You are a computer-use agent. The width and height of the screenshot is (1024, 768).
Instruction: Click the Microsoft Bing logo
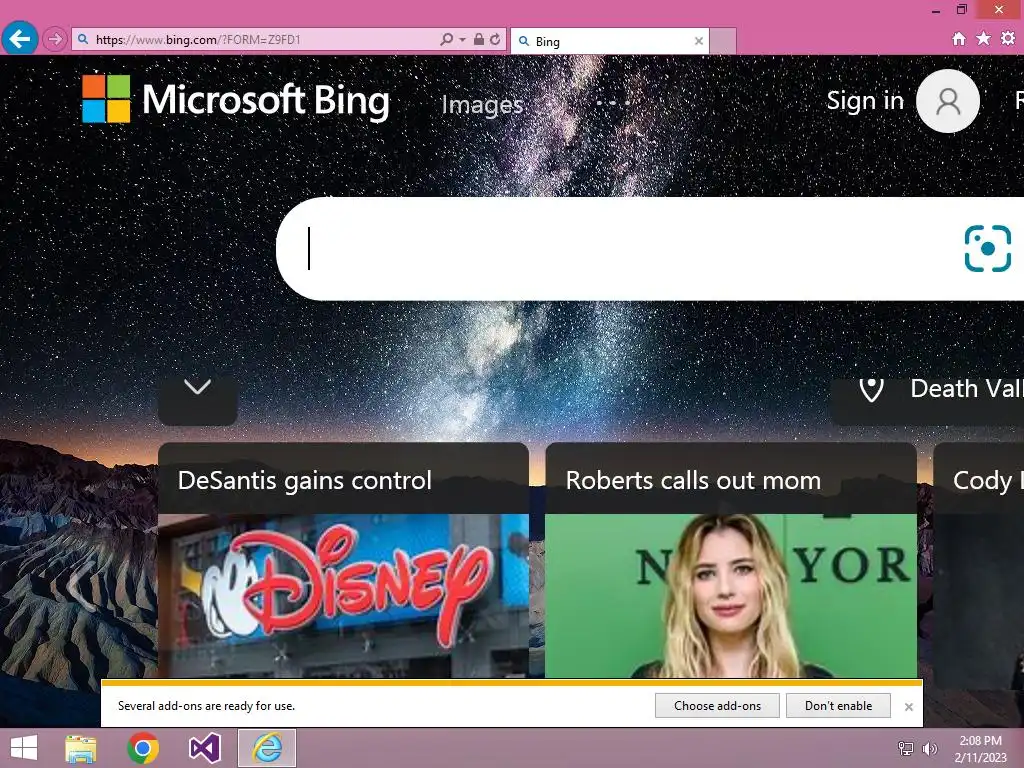click(x=236, y=99)
